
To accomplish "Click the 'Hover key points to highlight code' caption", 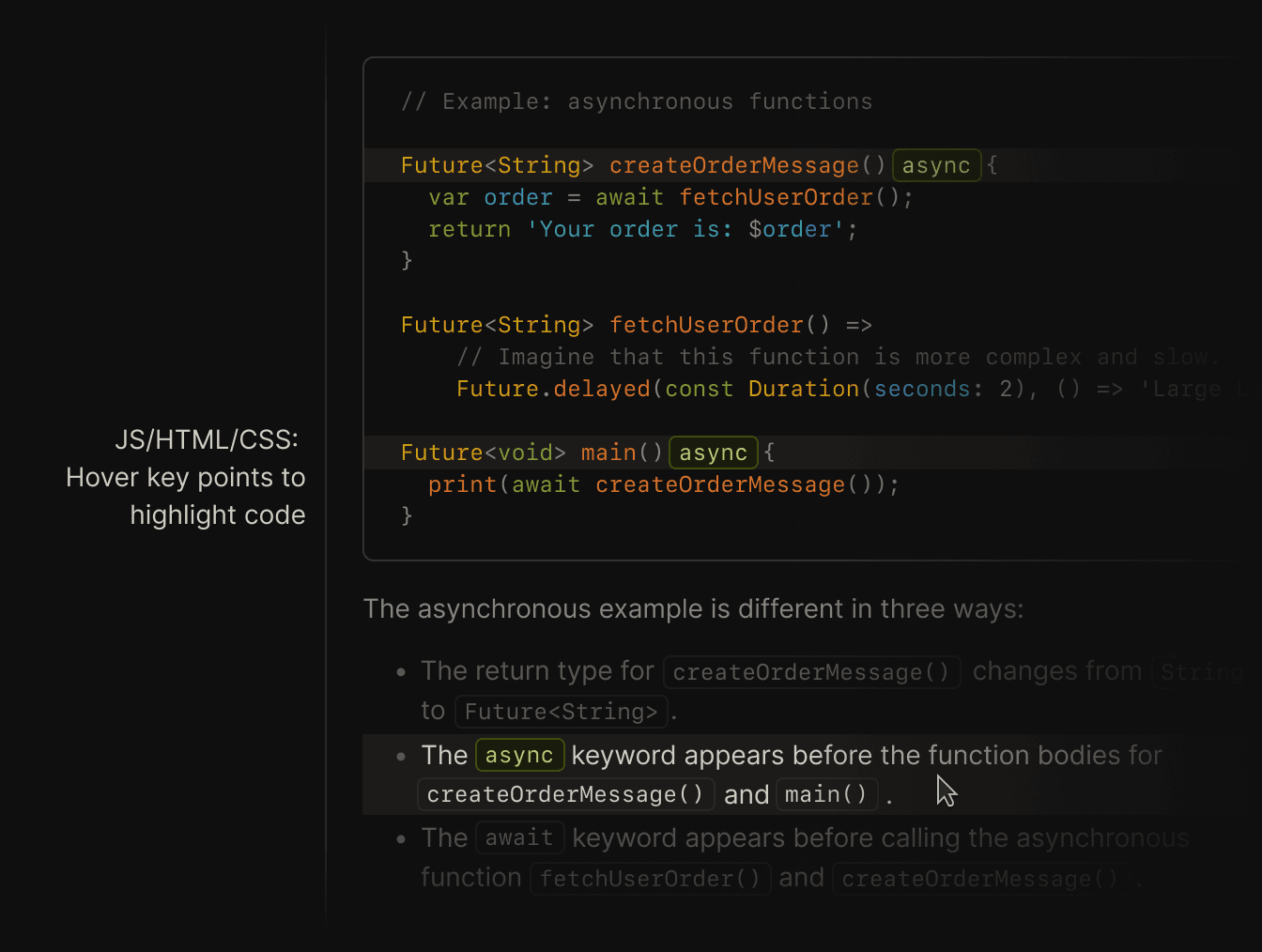I will tap(185, 496).
